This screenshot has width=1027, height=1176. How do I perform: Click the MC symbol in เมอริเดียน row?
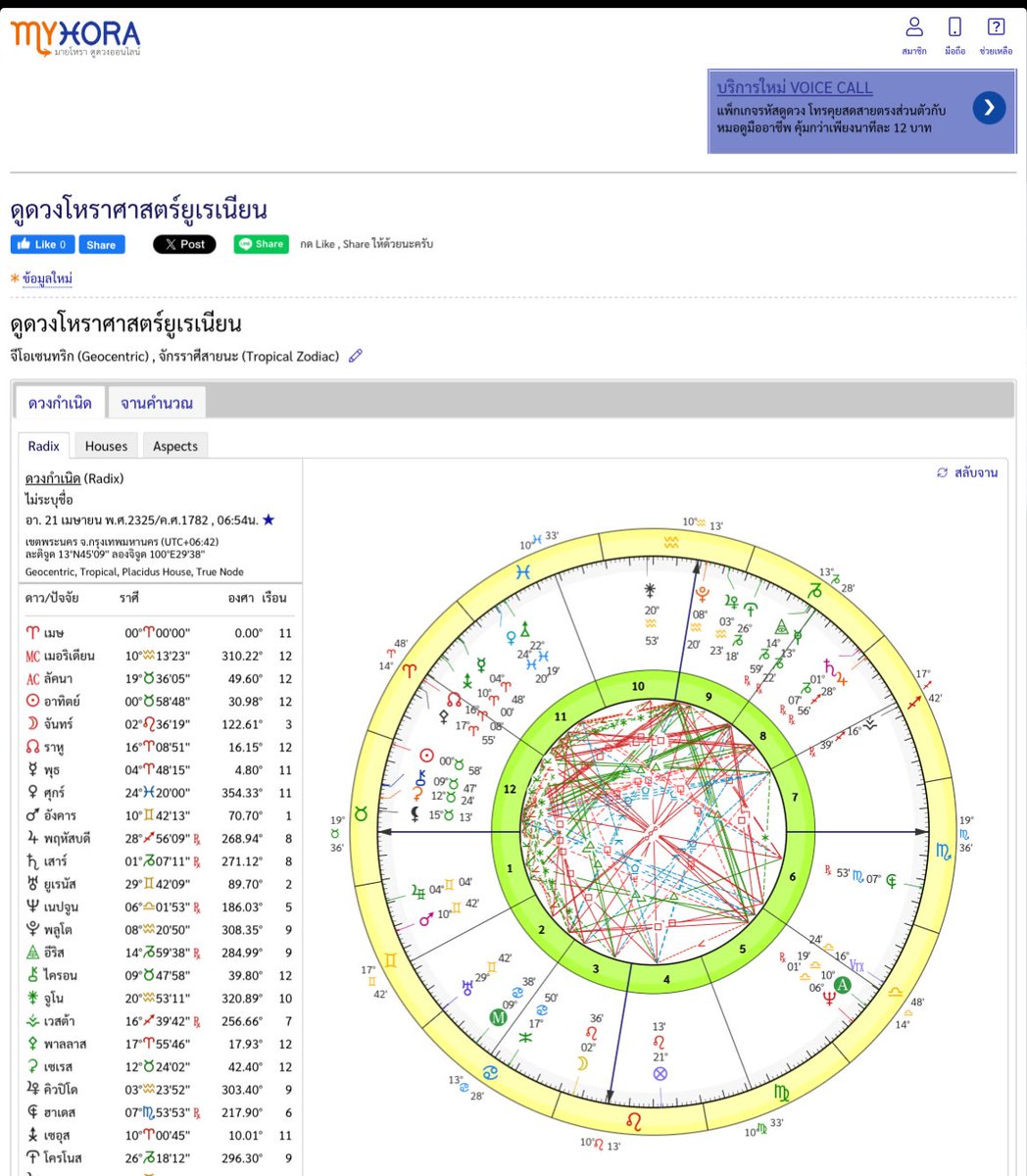(32, 656)
